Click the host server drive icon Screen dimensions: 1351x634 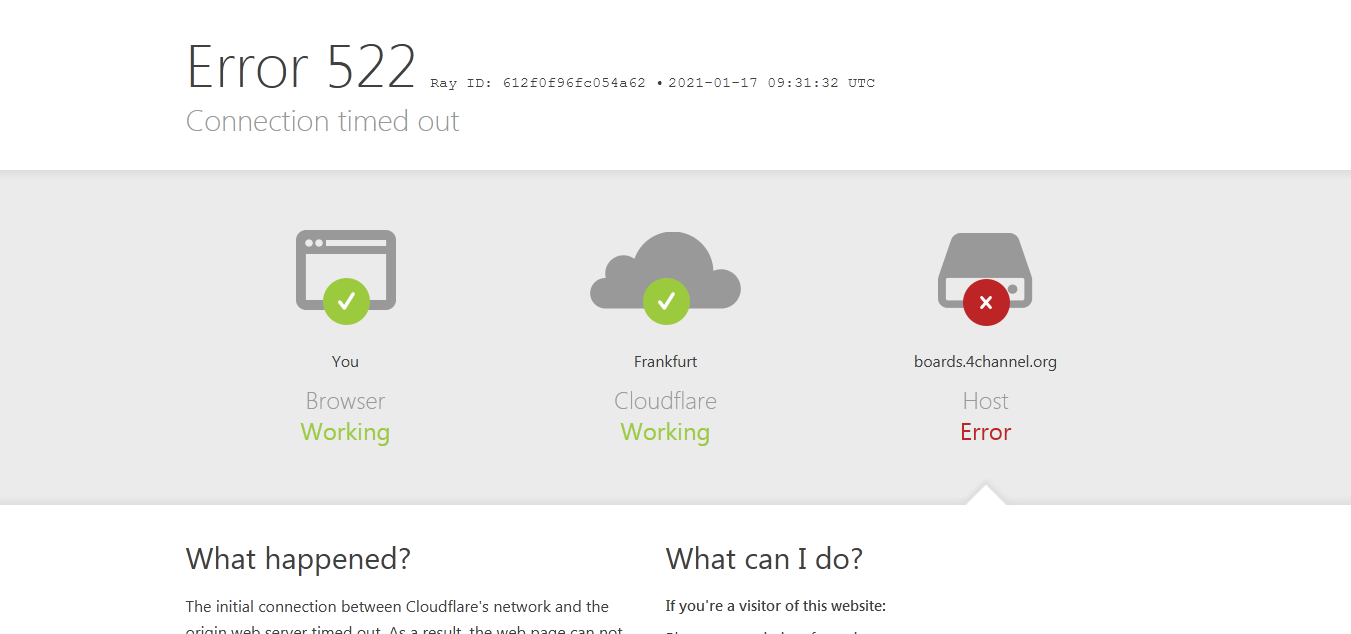[985, 269]
